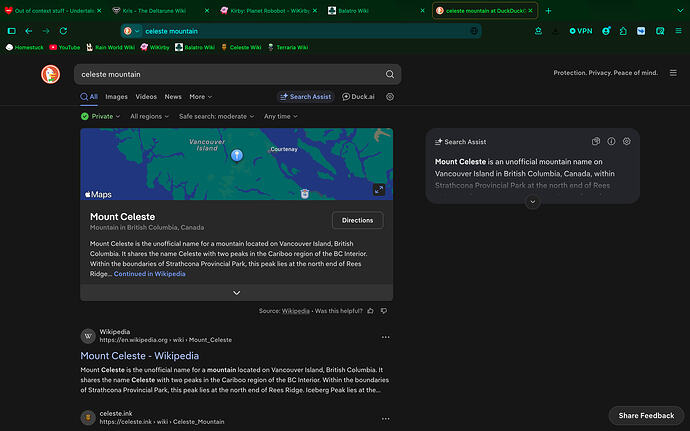
Task: Switch to the Images tab
Action: pos(116,97)
